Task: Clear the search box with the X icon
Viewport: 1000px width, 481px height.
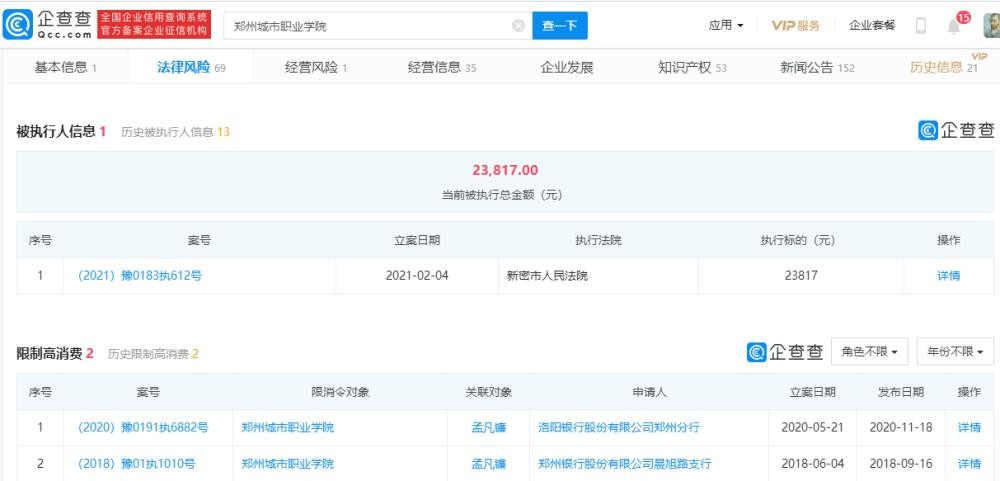Action: (x=518, y=26)
